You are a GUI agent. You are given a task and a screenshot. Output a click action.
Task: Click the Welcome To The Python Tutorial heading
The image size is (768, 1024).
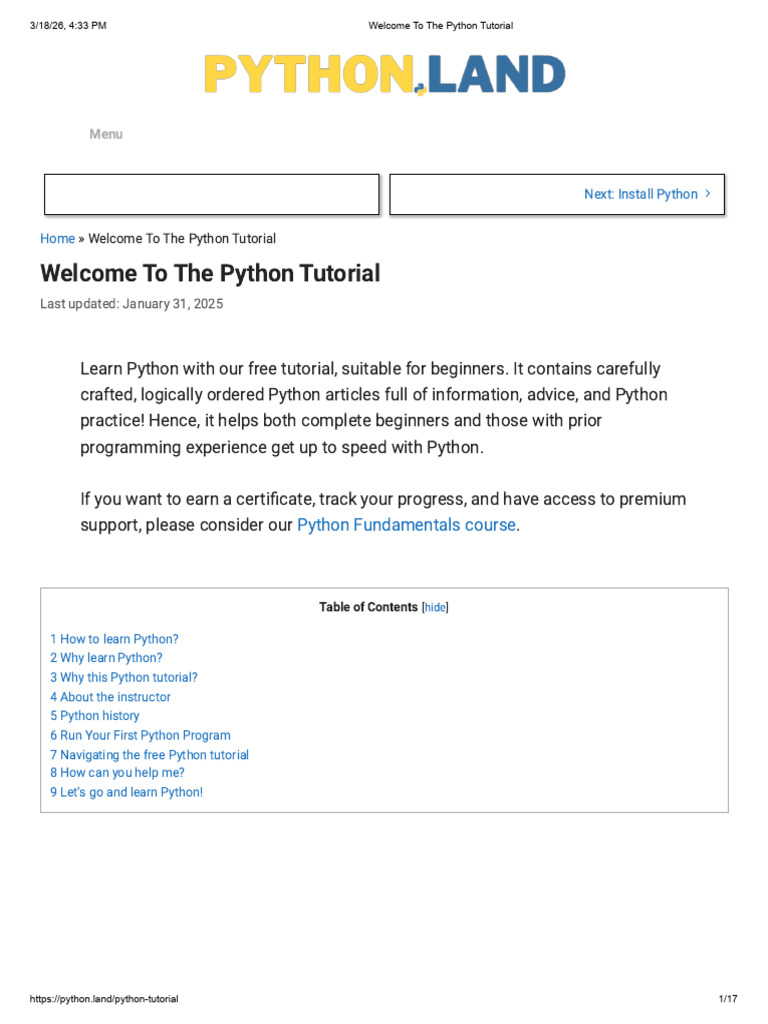[210, 273]
